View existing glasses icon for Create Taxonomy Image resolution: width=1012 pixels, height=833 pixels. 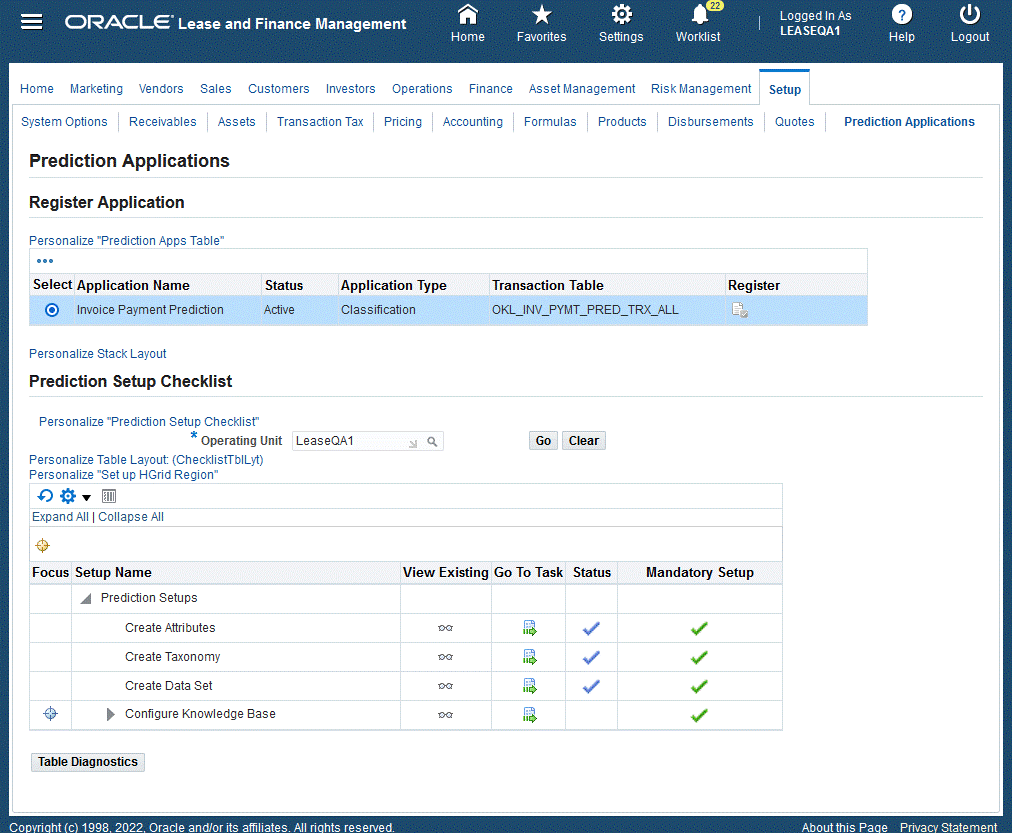tap(445, 657)
